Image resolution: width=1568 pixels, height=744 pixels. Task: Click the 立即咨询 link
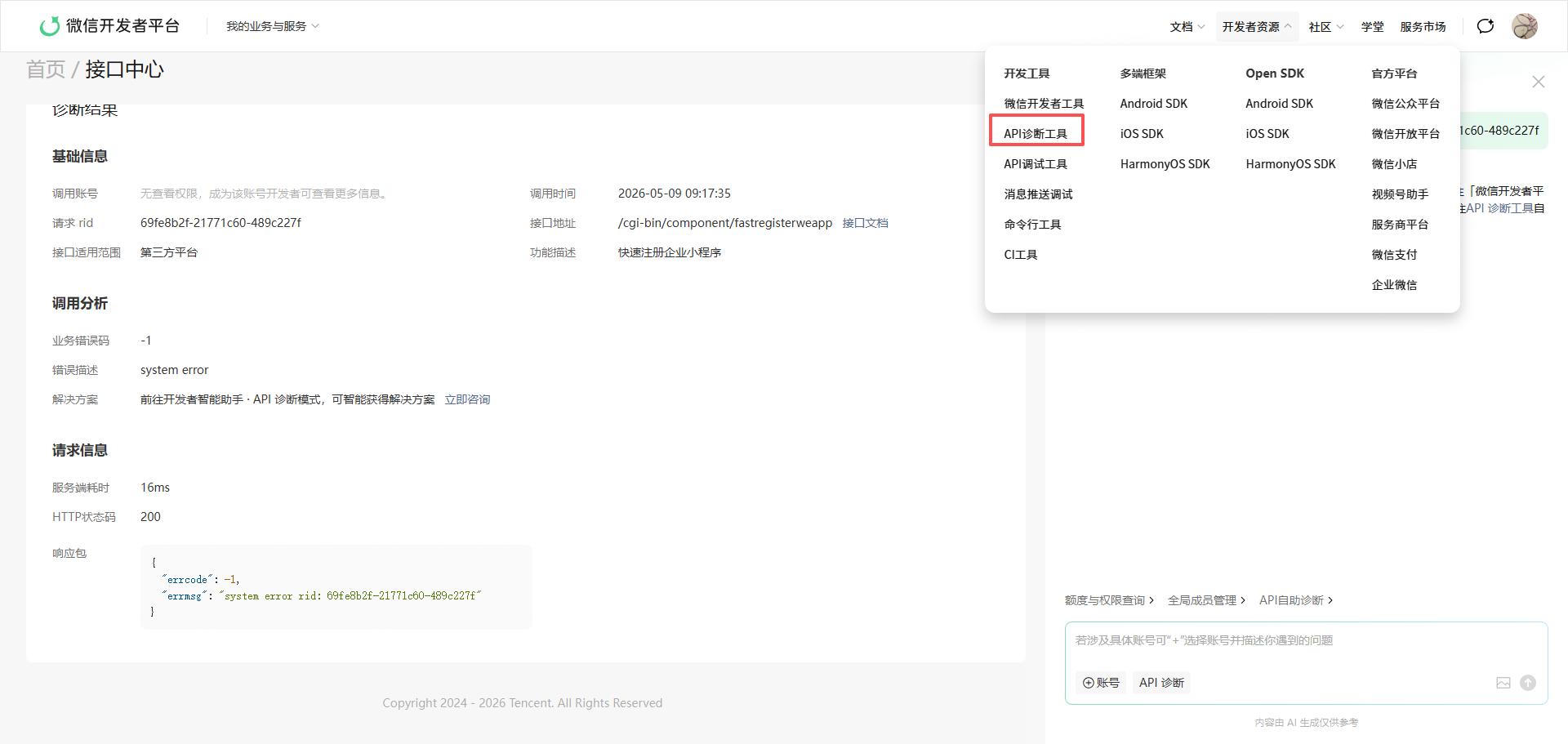coord(467,399)
